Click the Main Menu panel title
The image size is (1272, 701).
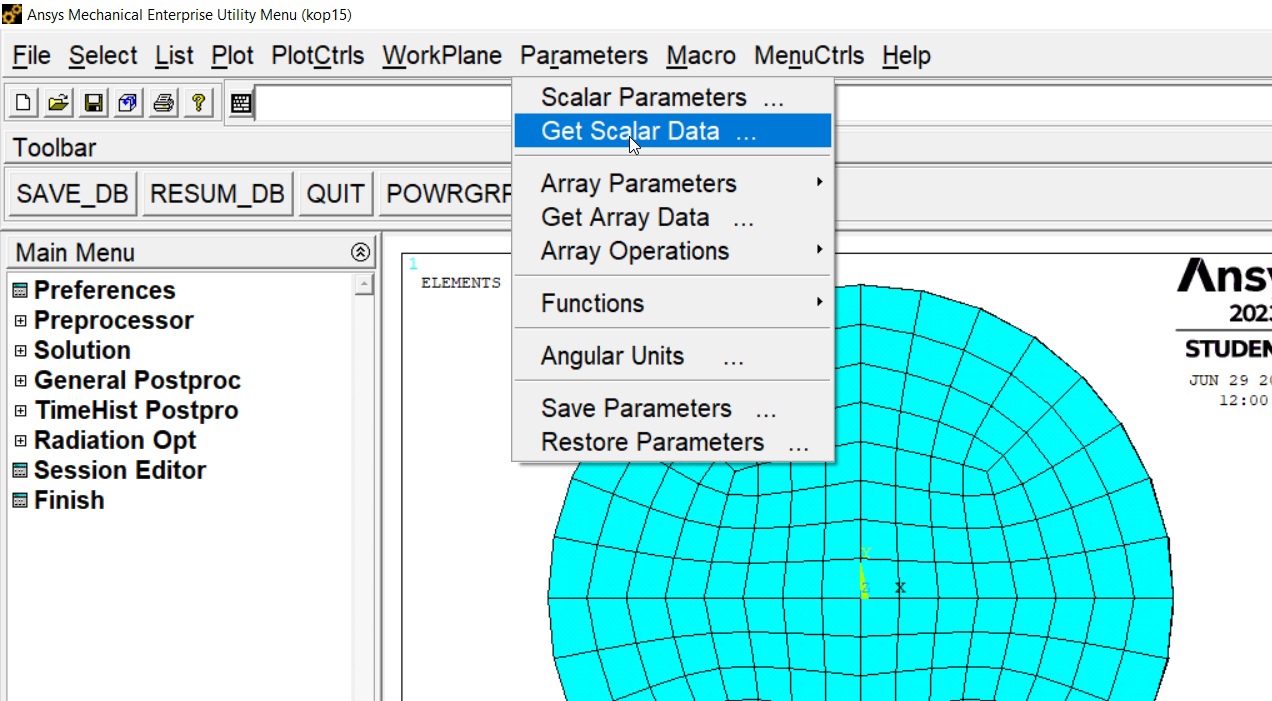pyautogui.click(x=75, y=253)
